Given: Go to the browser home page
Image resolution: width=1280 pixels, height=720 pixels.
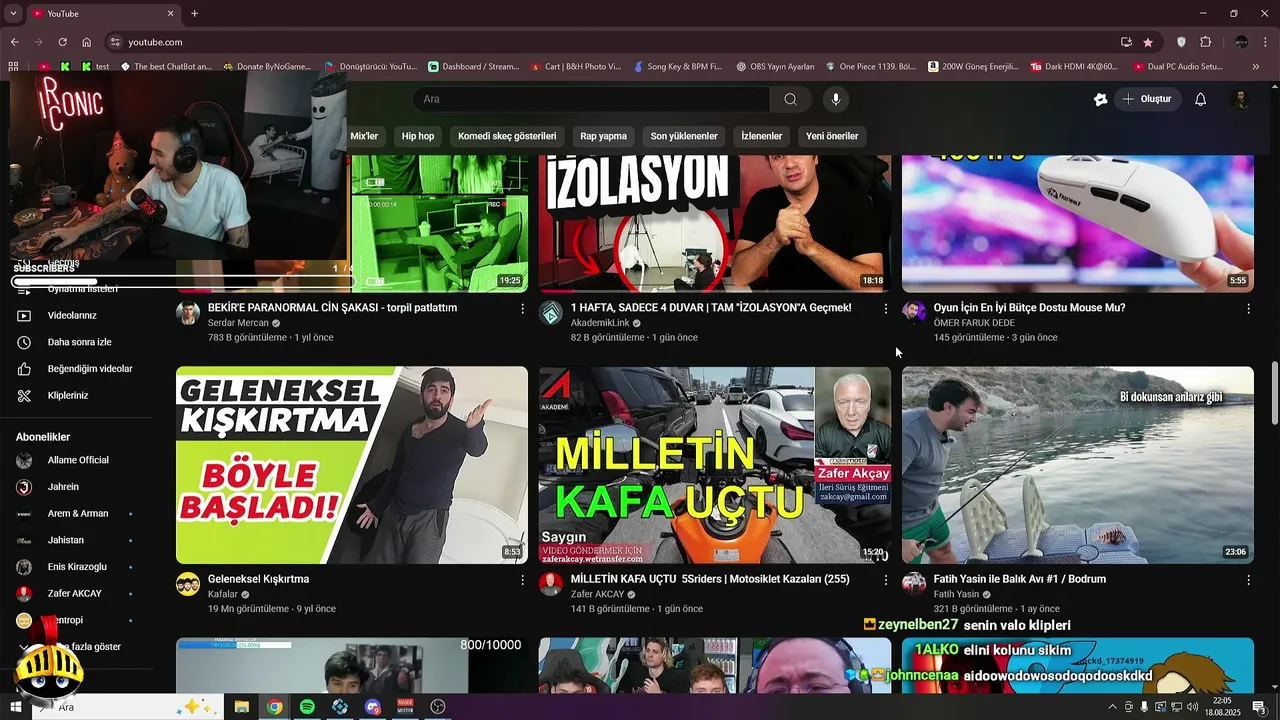Looking at the screenshot, I should pos(87,42).
